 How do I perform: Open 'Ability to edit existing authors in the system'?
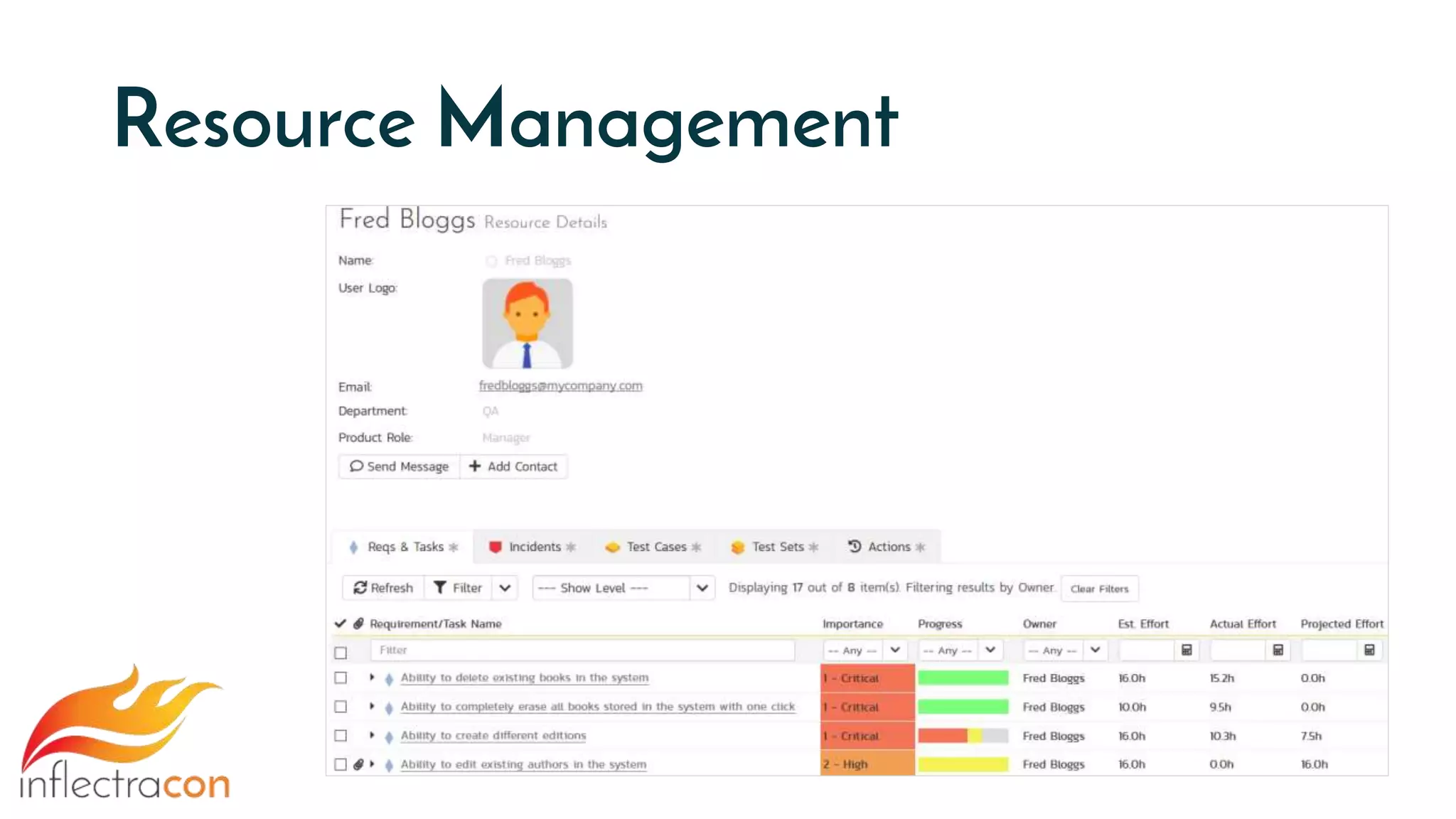click(x=523, y=764)
